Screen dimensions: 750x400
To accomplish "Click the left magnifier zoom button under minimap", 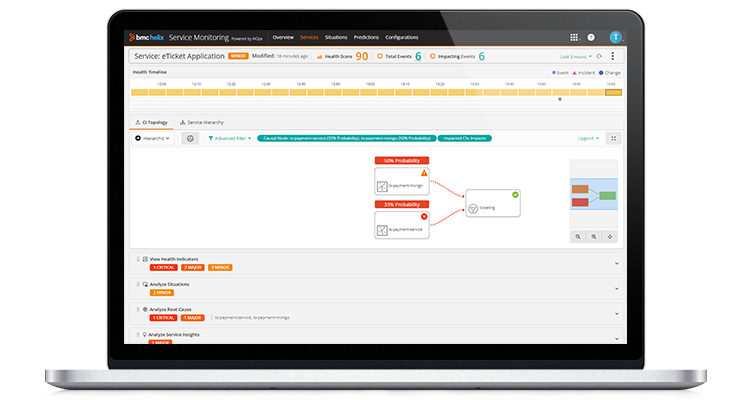I will click(578, 236).
